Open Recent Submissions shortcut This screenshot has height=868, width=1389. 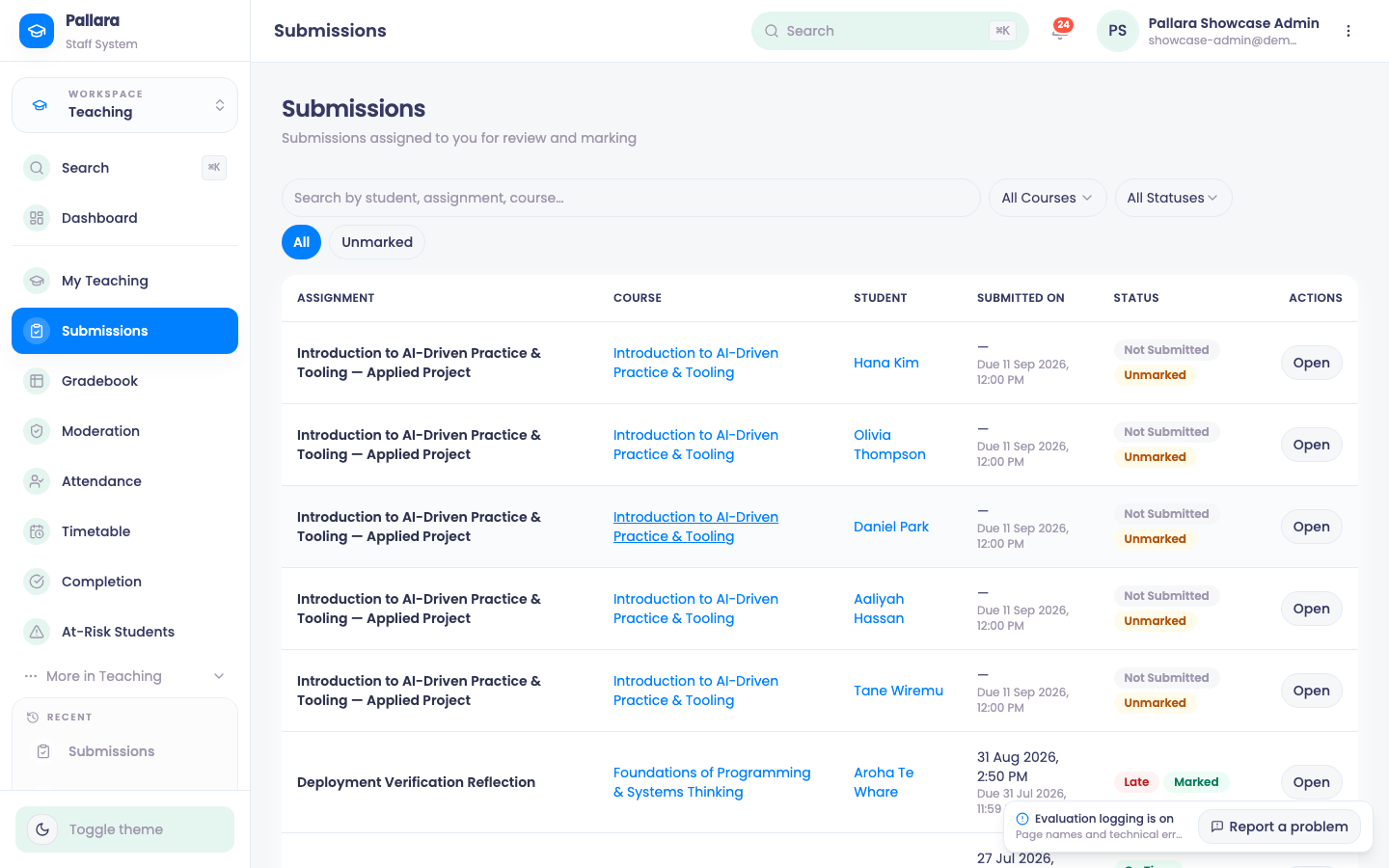pos(124,751)
